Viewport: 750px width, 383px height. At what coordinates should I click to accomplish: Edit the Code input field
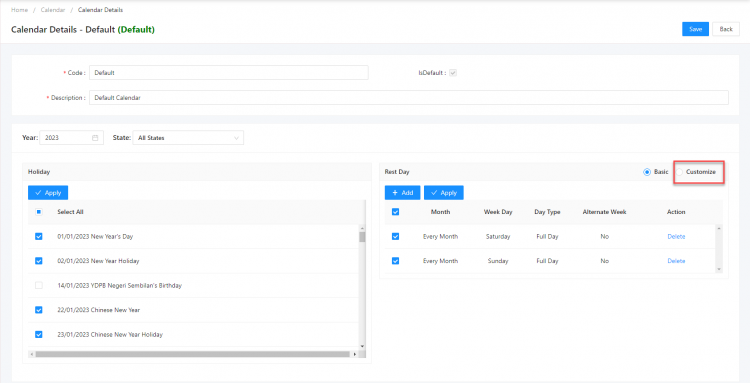(x=229, y=73)
